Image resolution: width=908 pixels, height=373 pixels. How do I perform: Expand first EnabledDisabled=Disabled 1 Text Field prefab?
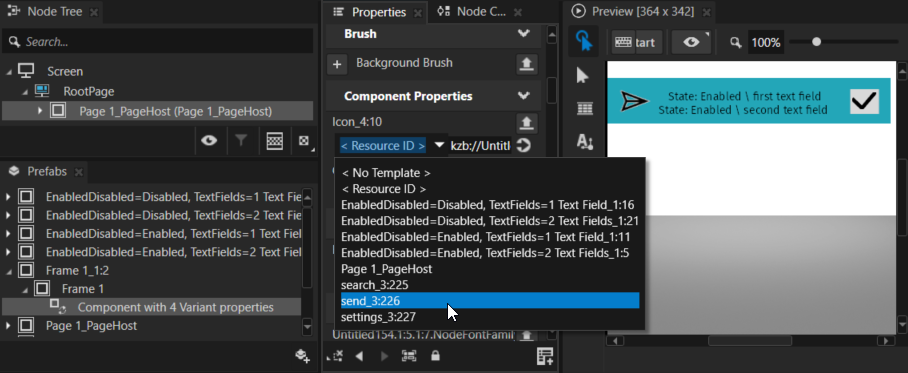[8, 198]
